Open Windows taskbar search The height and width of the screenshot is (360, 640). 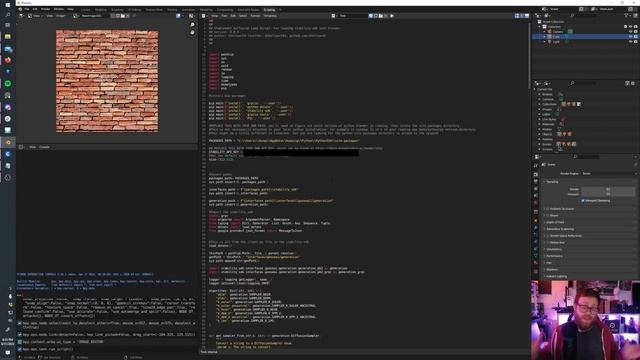click(x=8, y=15)
